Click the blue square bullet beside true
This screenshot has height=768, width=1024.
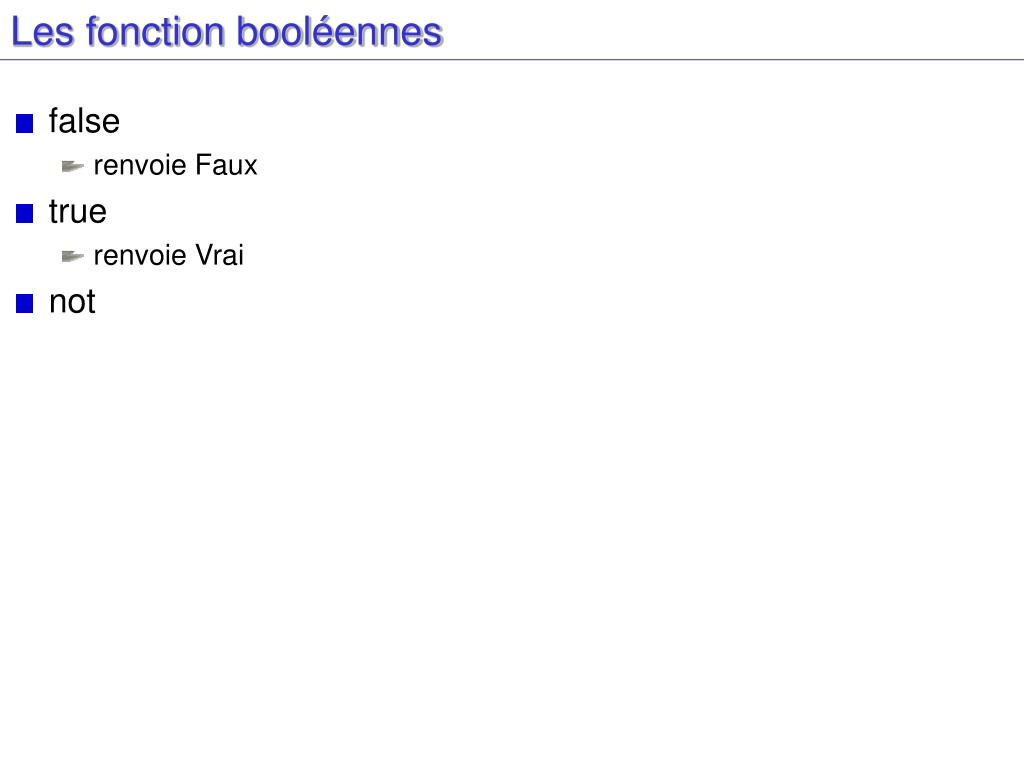(x=25, y=214)
